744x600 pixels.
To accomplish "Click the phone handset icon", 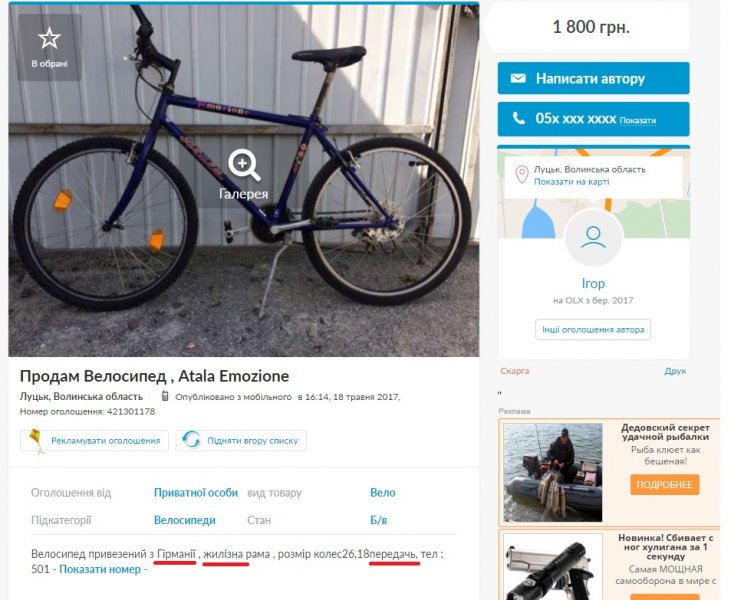I will [518, 118].
